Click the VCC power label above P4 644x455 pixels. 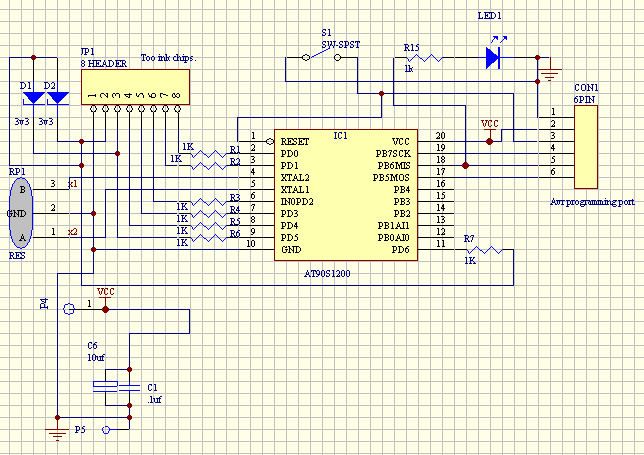(105, 292)
